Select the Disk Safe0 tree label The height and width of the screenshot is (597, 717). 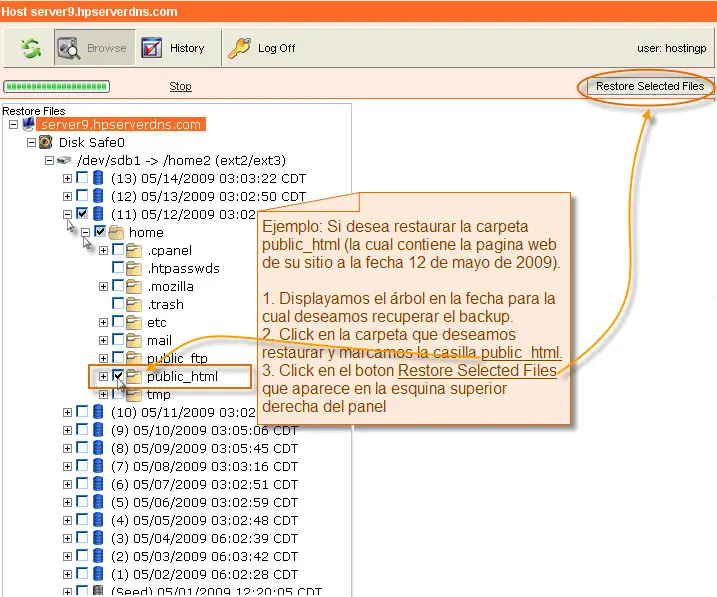[x=91, y=143]
